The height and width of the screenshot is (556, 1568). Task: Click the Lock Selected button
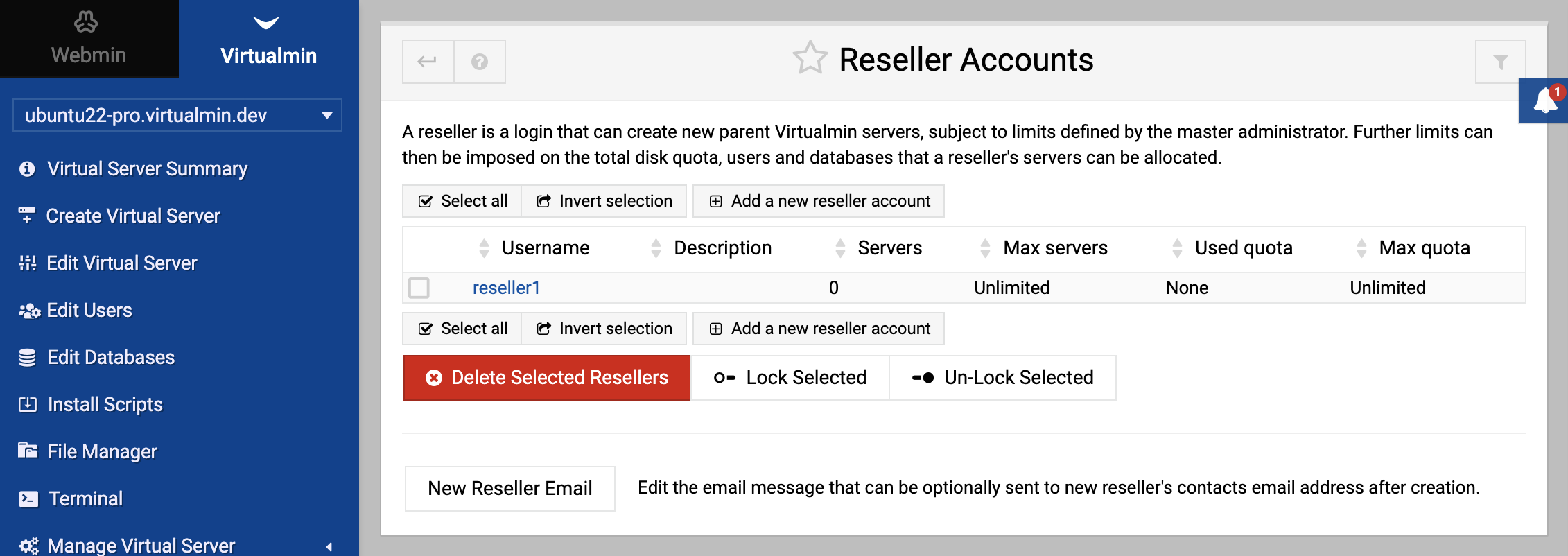click(790, 378)
